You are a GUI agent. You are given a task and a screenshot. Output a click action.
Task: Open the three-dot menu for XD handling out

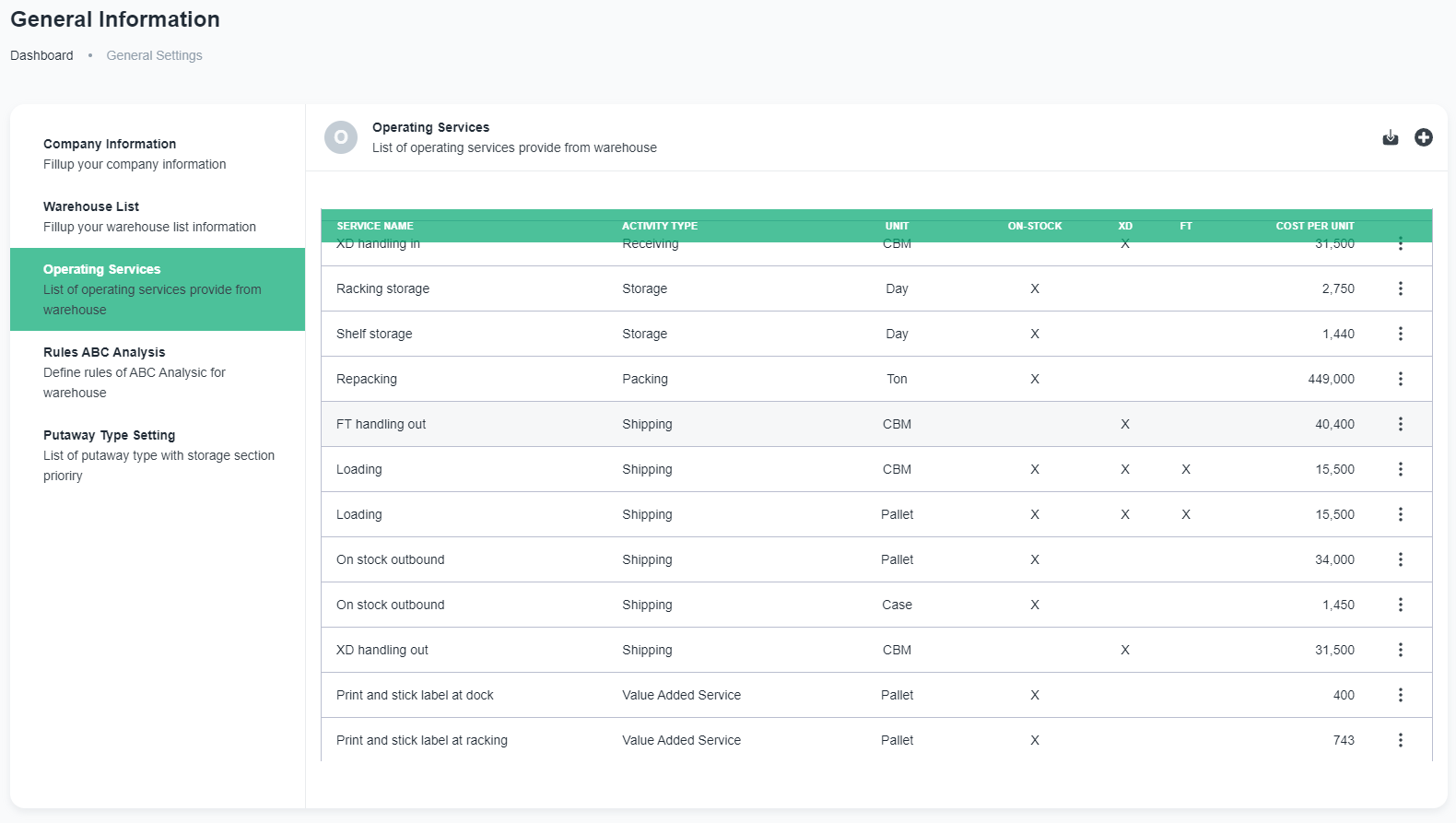[1400, 650]
